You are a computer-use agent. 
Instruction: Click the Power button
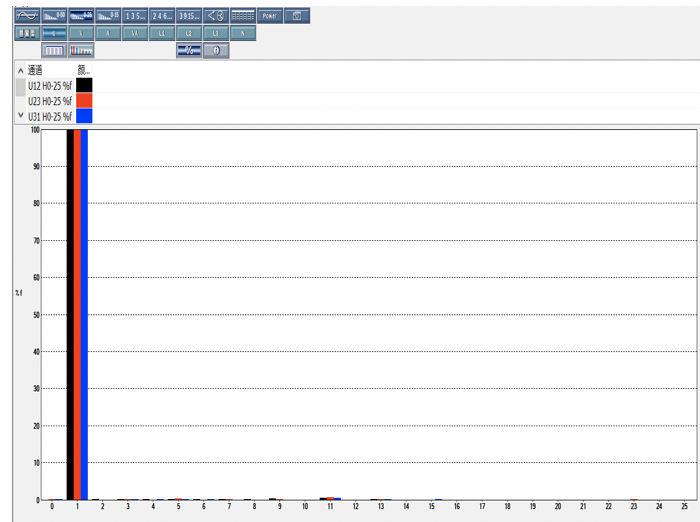point(270,16)
